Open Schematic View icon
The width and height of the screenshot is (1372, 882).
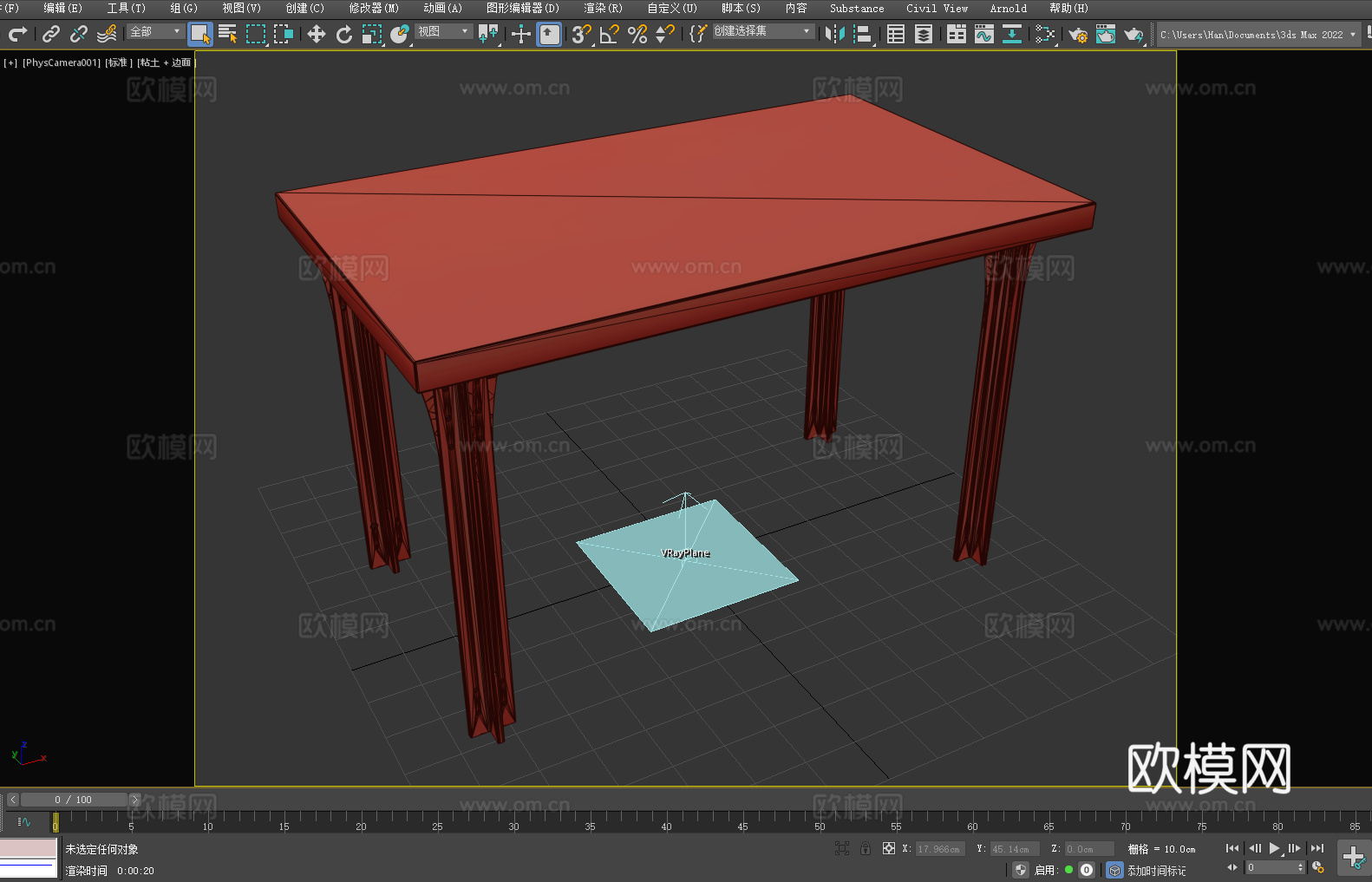pyautogui.click(x=1012, y=34)
